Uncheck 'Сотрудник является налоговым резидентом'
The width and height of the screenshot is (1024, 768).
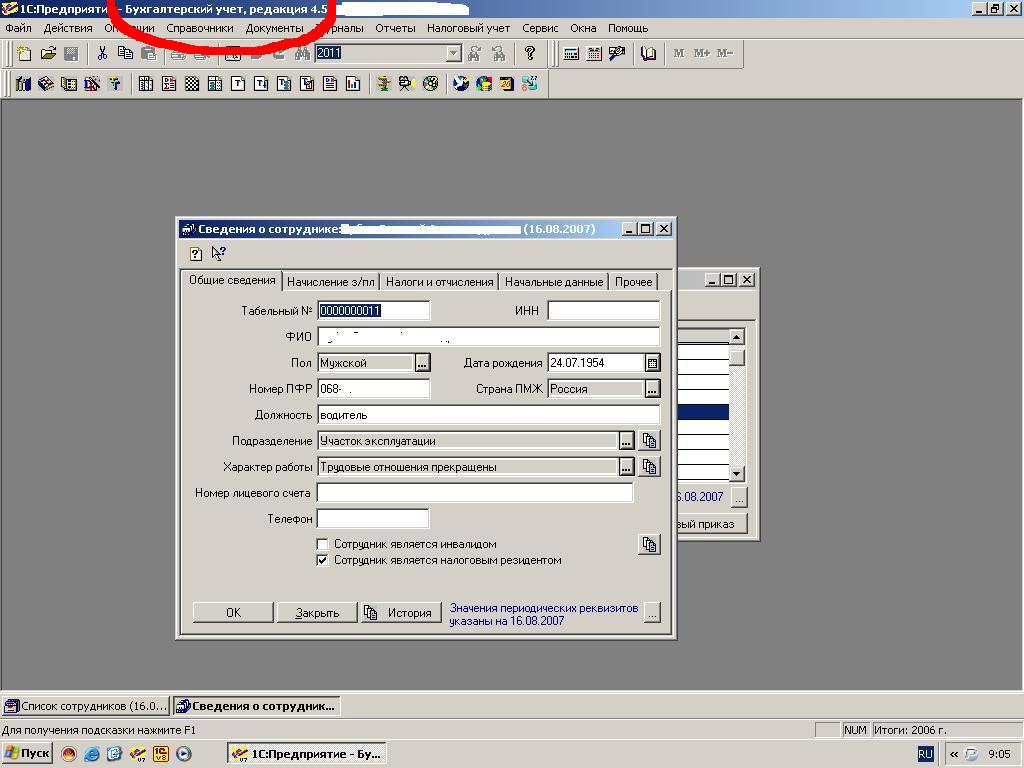[x=322, y=560]
